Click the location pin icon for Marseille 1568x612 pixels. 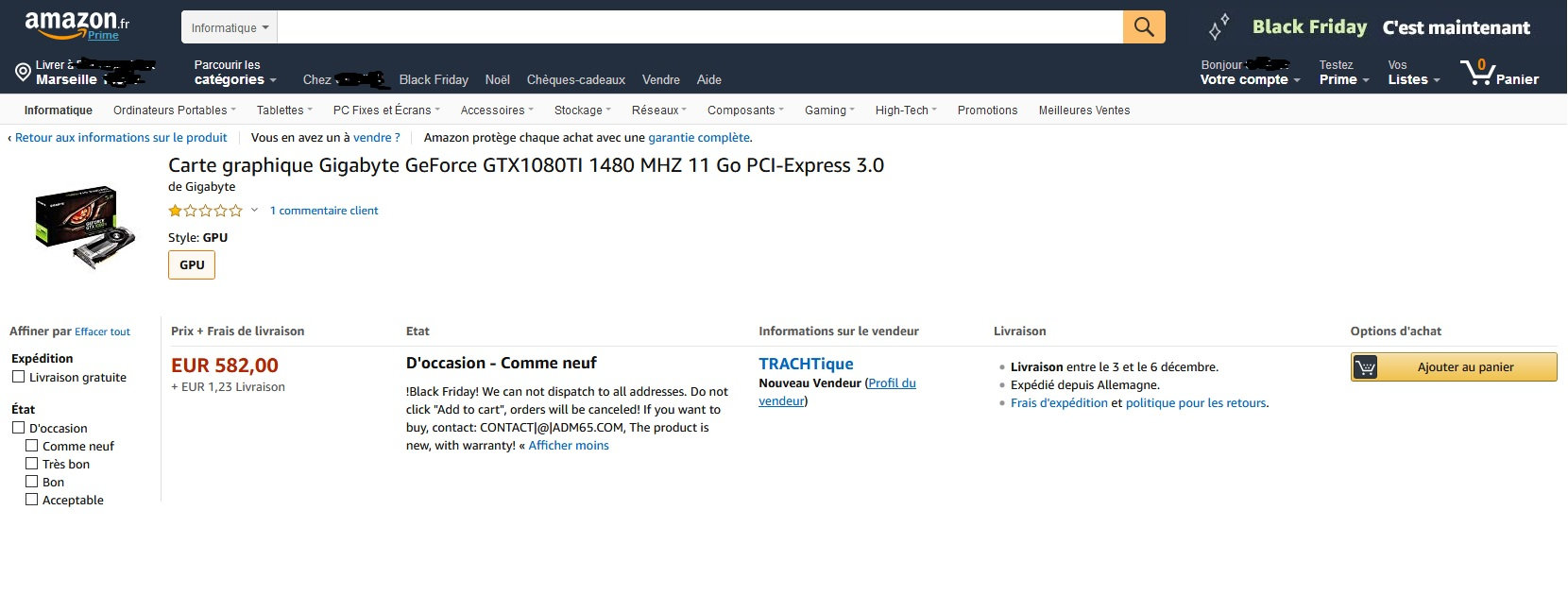23,72
